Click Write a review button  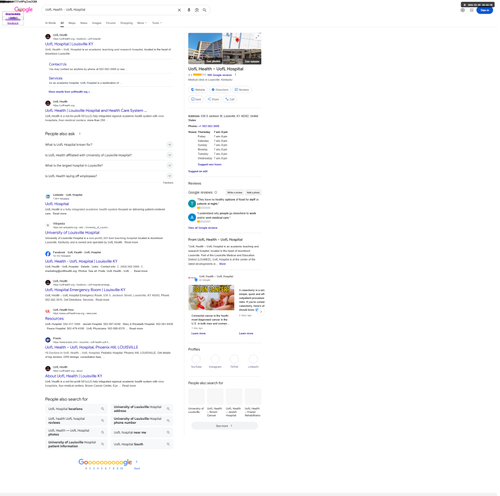[x=235, y=192]
